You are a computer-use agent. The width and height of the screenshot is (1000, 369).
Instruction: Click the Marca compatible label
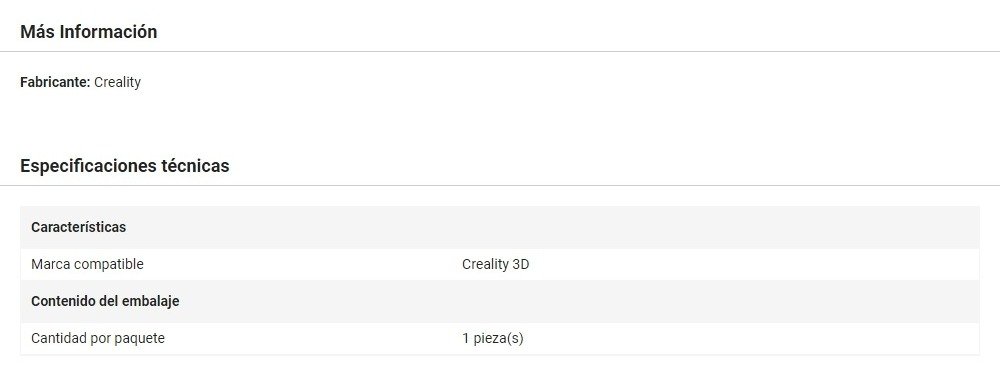tap(87, 264)
